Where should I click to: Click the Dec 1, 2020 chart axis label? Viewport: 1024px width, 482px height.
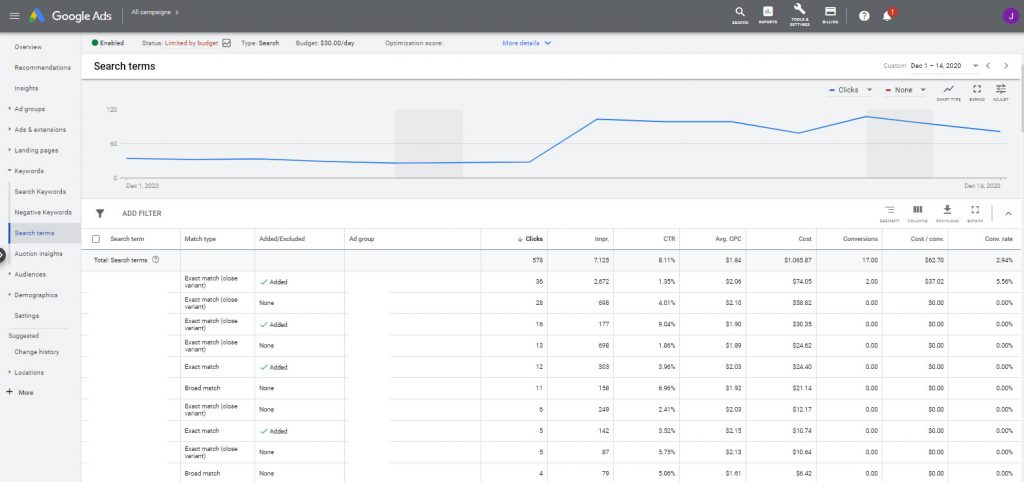pos(142,186)
